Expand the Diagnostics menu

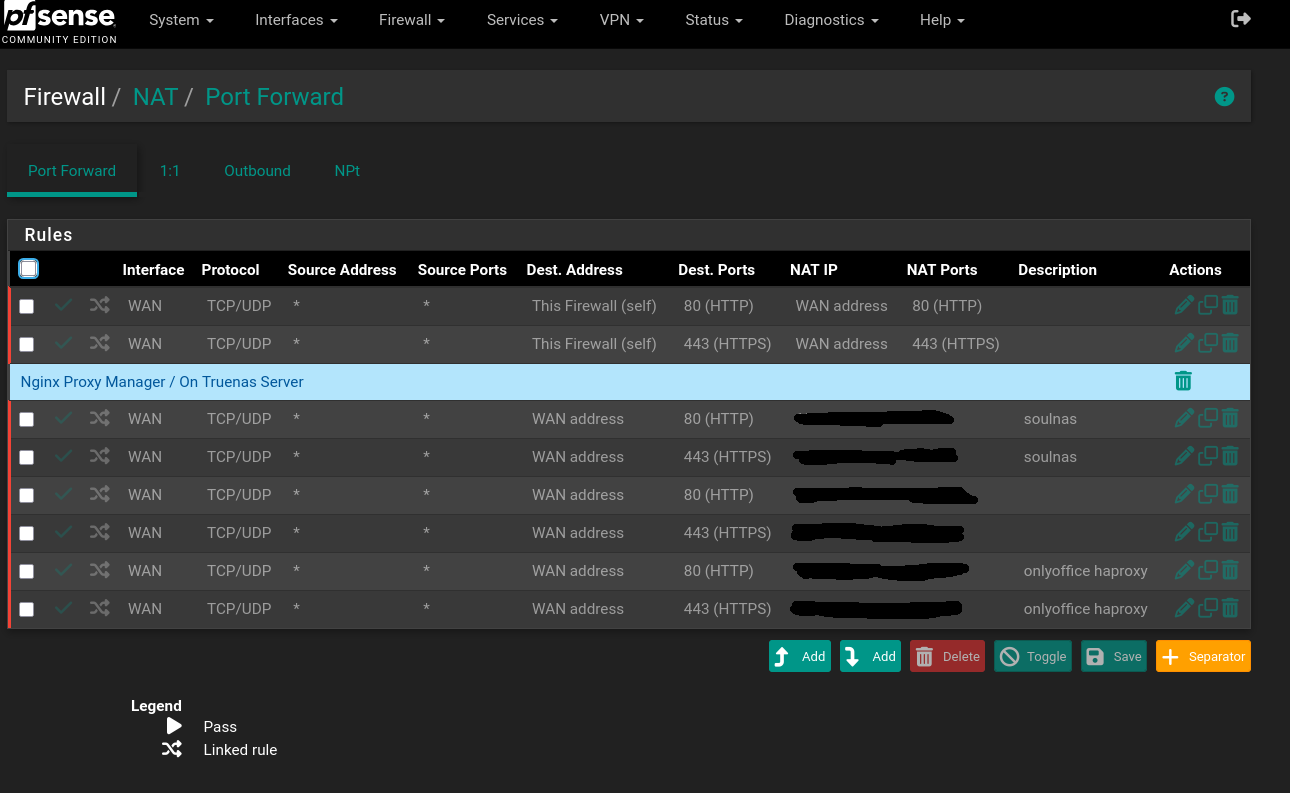(831, 20)
